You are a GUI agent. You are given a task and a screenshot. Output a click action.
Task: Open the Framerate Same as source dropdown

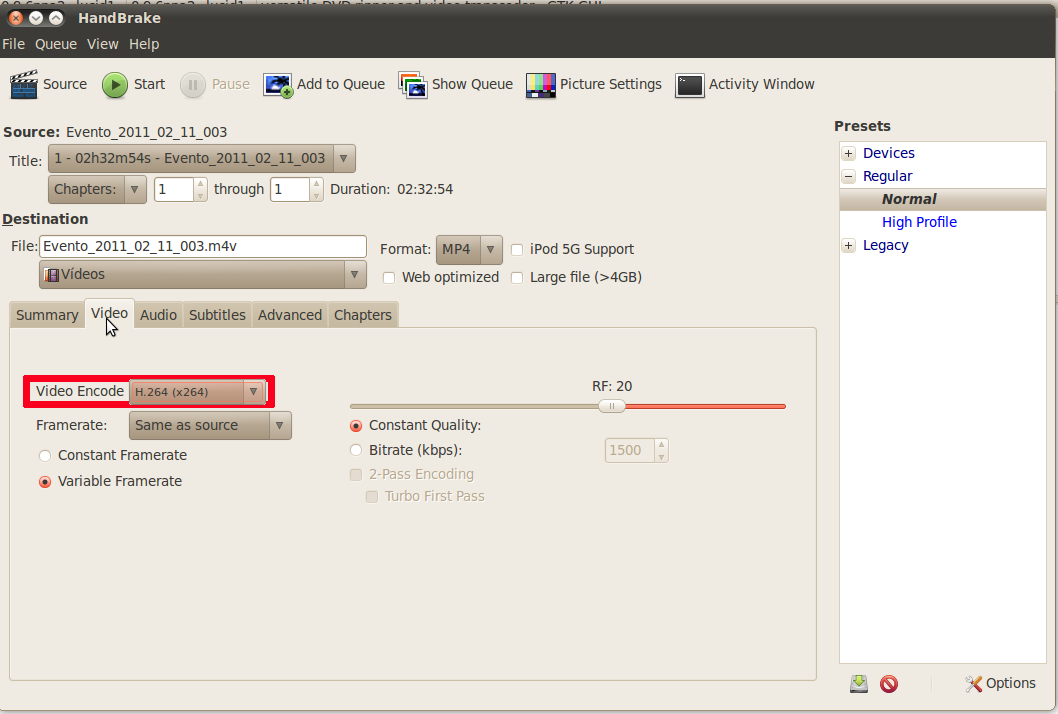(x=210, y=426)
